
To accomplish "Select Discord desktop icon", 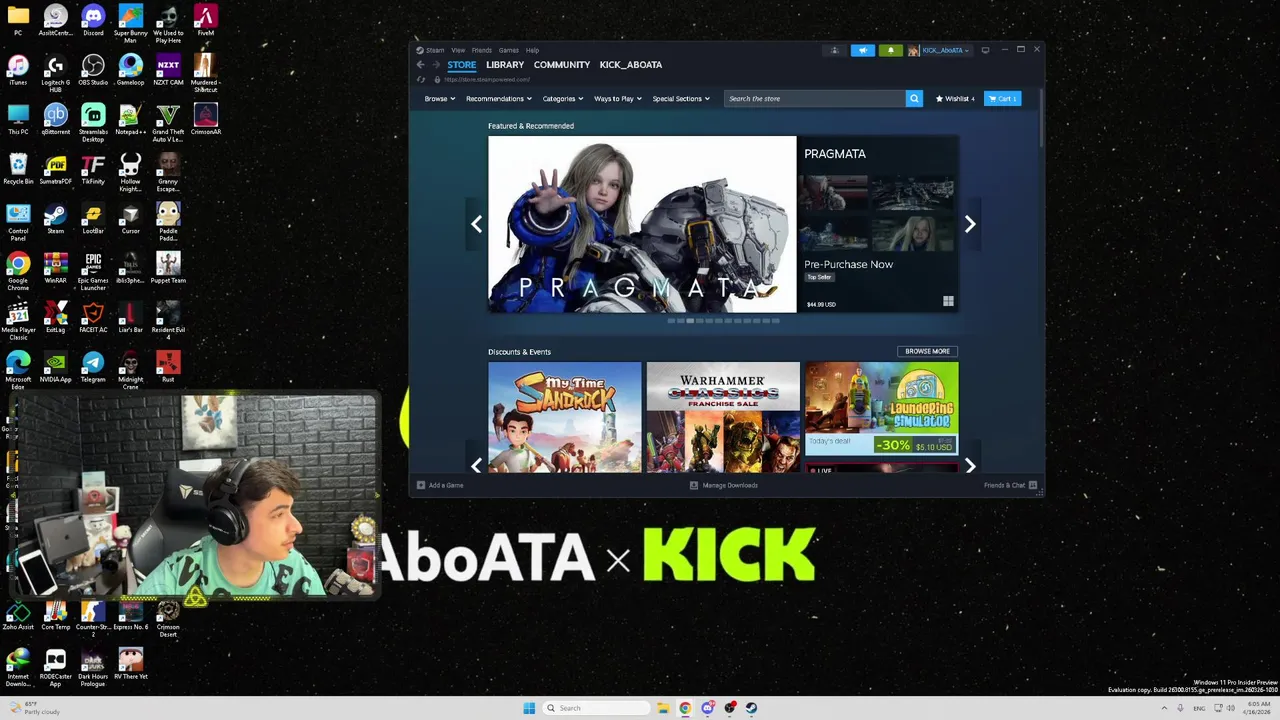I will click(x=93, y=20).
